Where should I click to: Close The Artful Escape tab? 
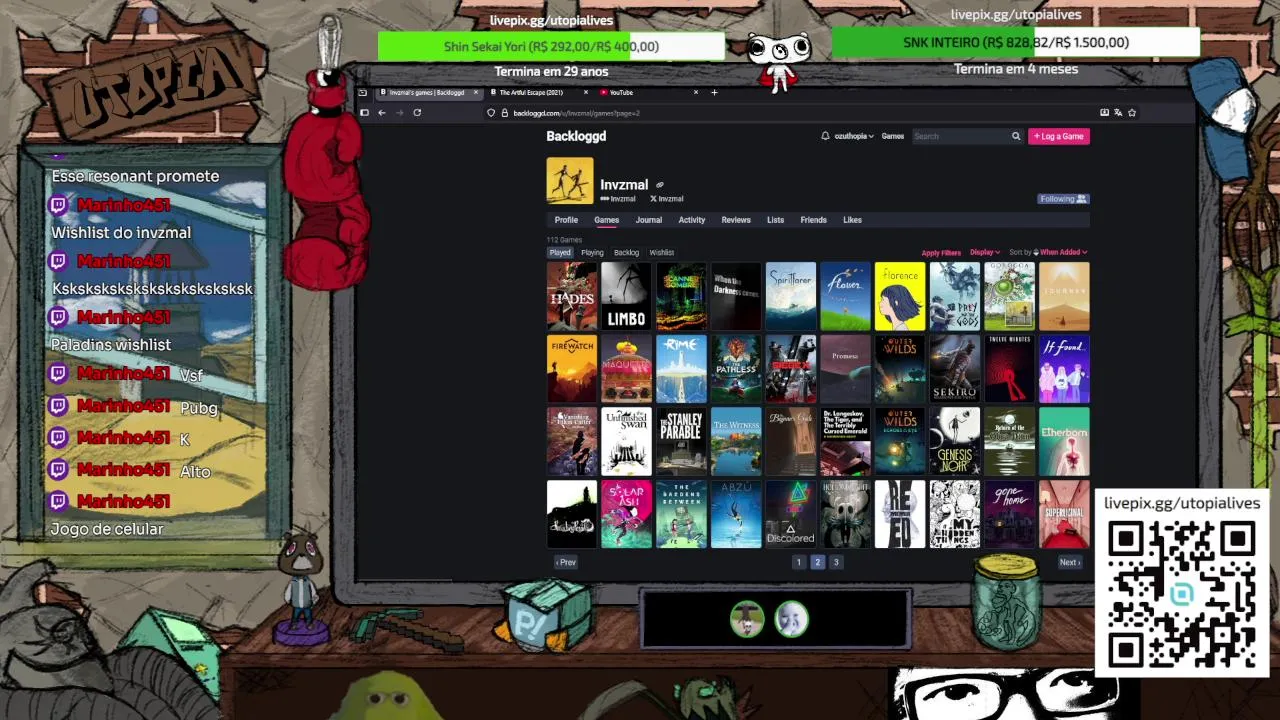coord(586,92)
